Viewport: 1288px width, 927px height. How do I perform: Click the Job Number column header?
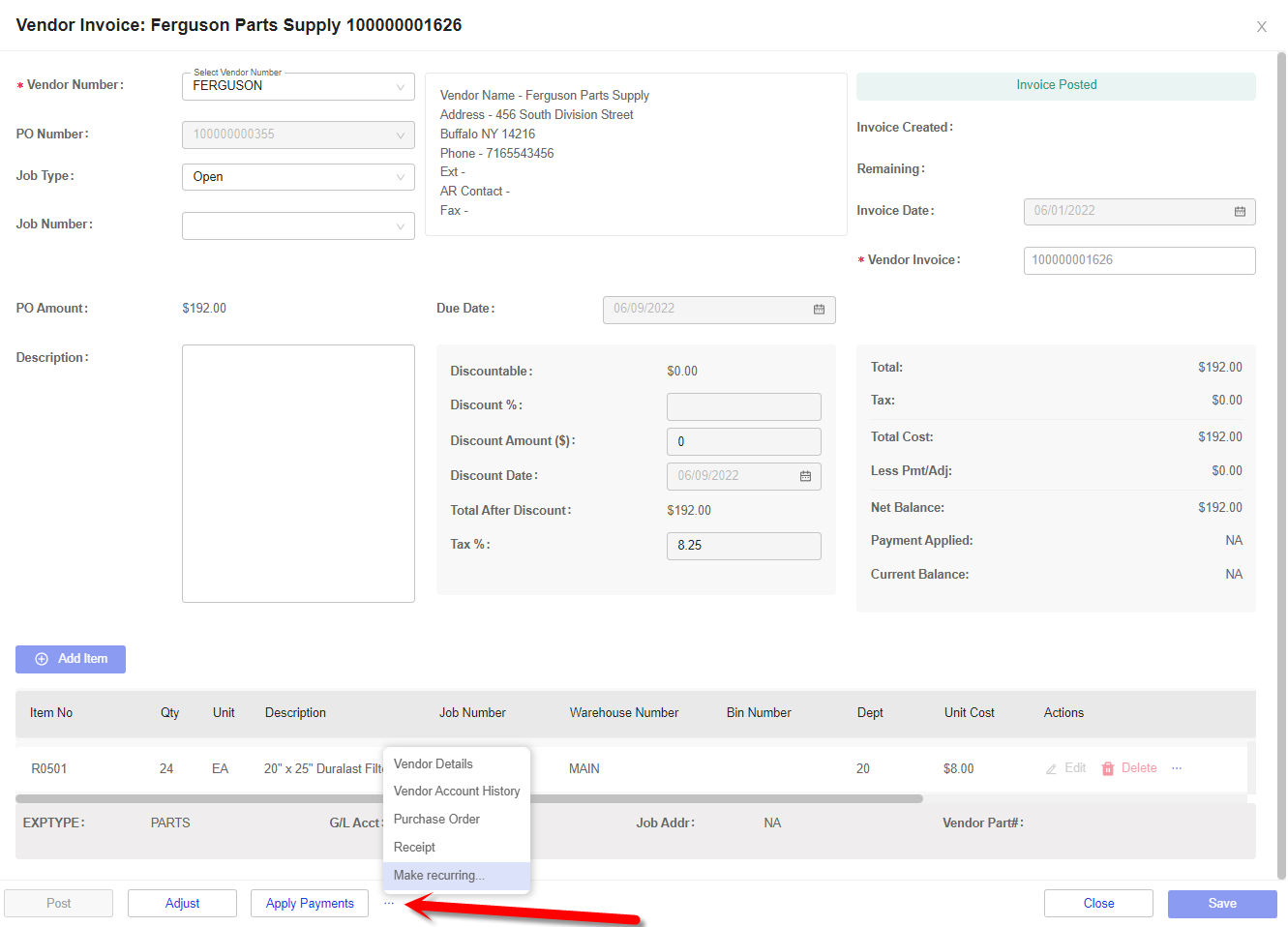472,713
